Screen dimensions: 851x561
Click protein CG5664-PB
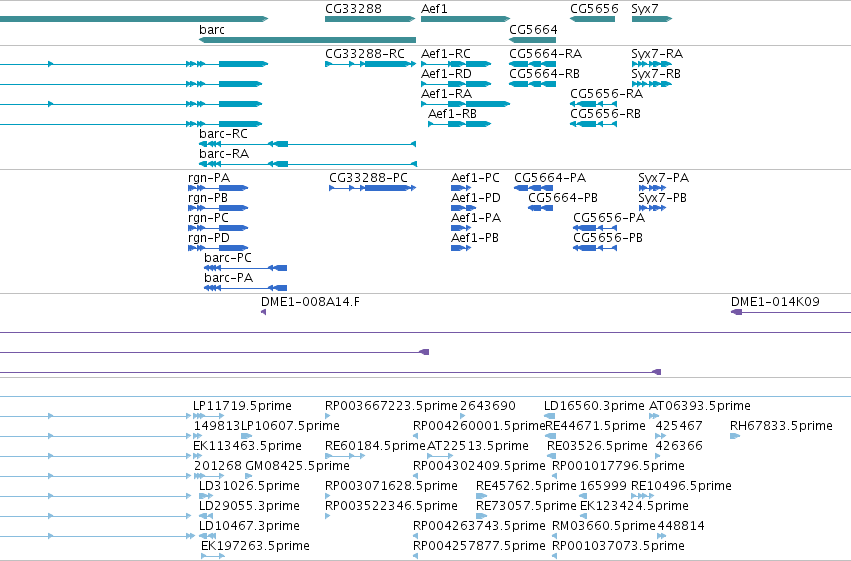coord(541,208)
